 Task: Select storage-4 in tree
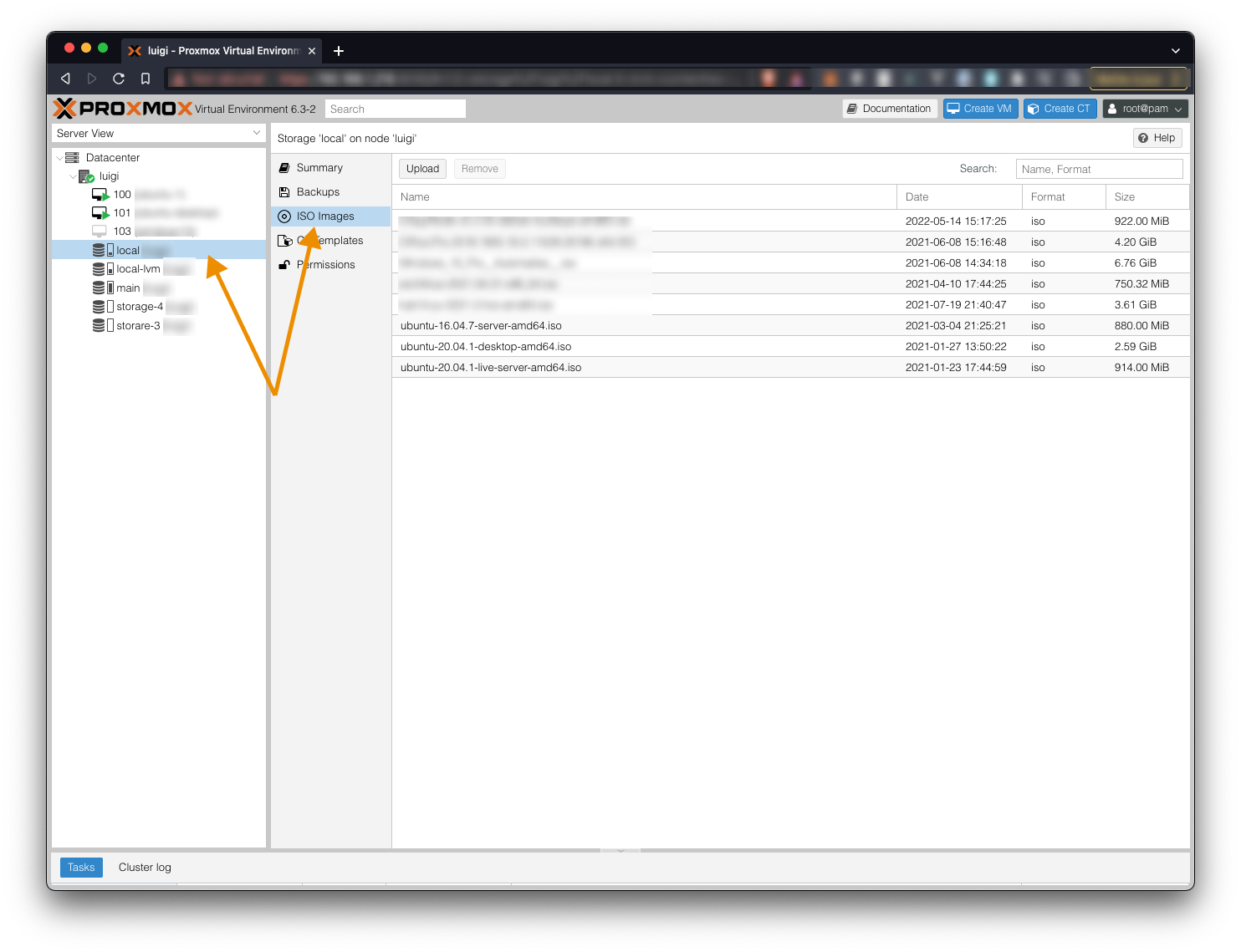pos(158,307)
